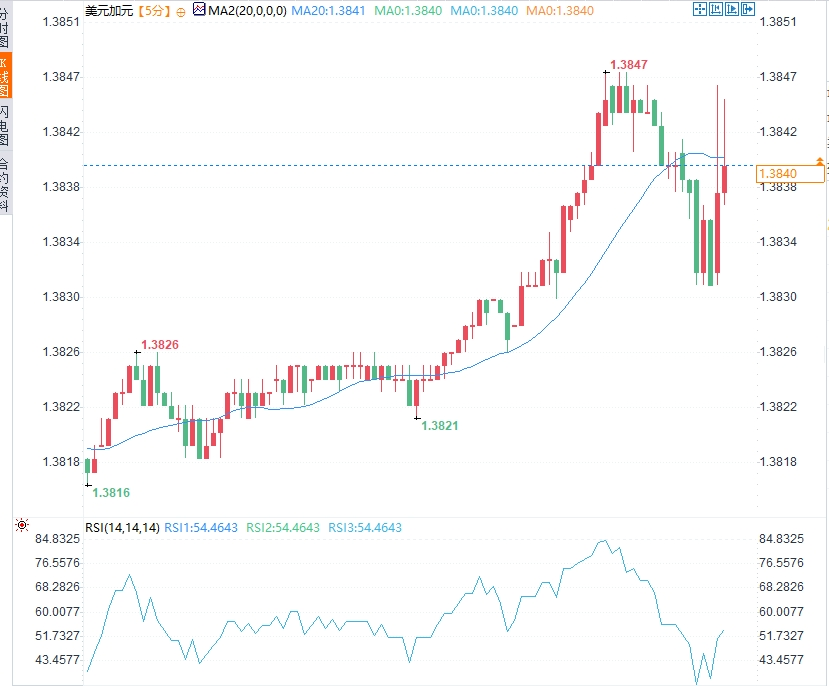Click the green 1.3821 low annotation
Viewport: 829px width, 686px height.
pyautogui.click(x=439, y=426)
